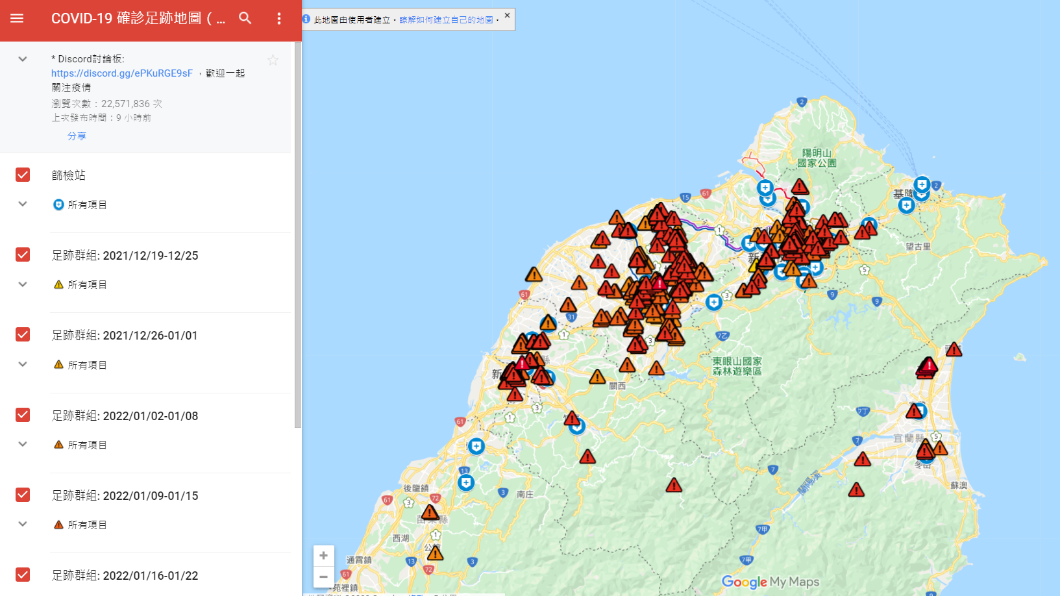Image resolution: width=1060 pixels, height=596 pixels.
Task: Uncheck the 2022/01/09-01/15 layer checkbox
Action: [23, 495]
